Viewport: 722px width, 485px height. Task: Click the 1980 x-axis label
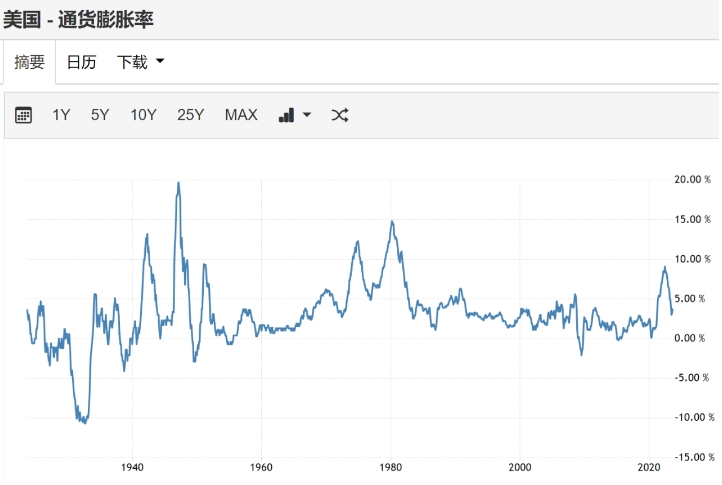point(390,467)
